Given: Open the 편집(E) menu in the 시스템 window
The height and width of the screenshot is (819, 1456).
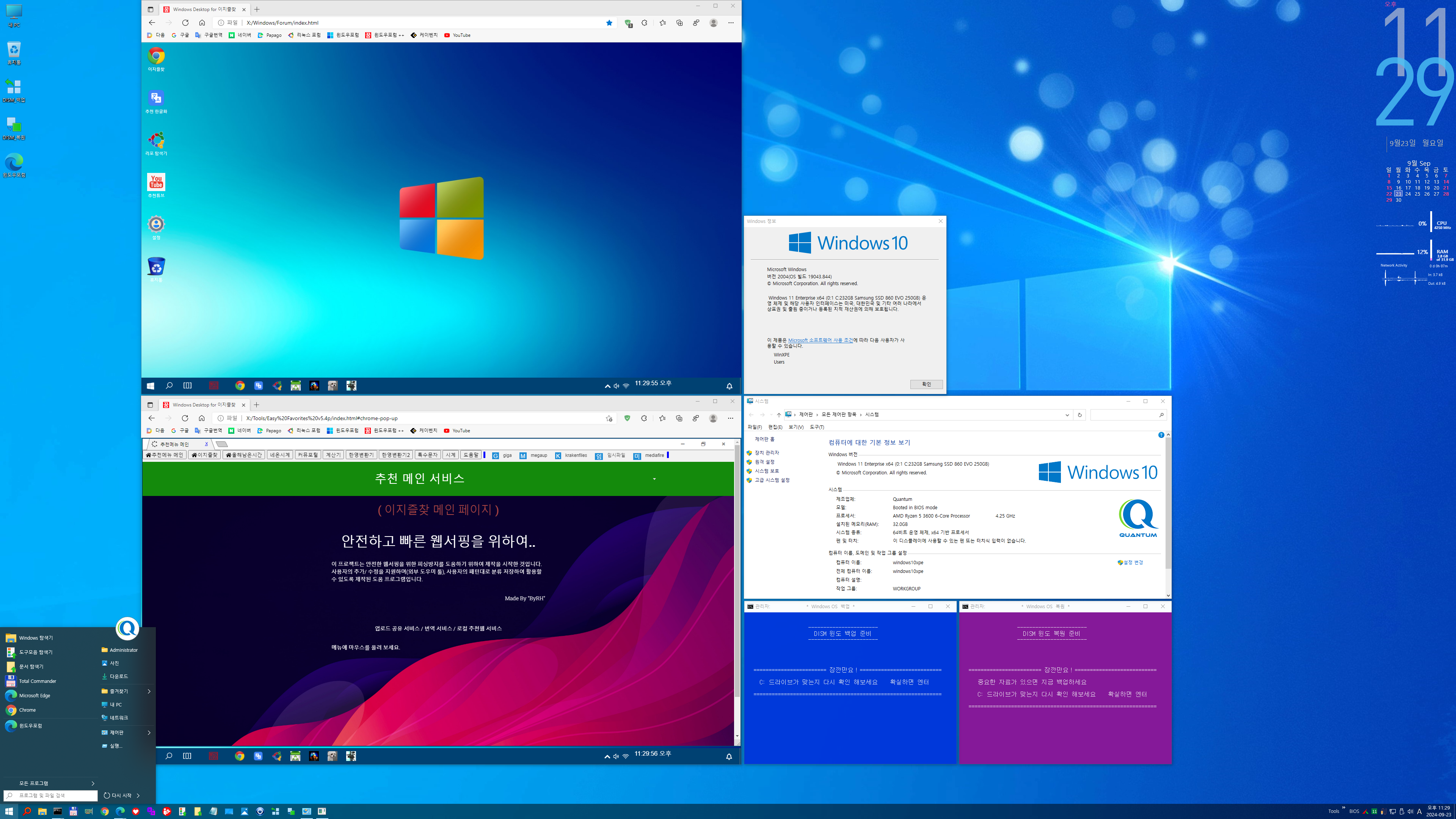Looking at the screenshot, I should tap(775, 427).
